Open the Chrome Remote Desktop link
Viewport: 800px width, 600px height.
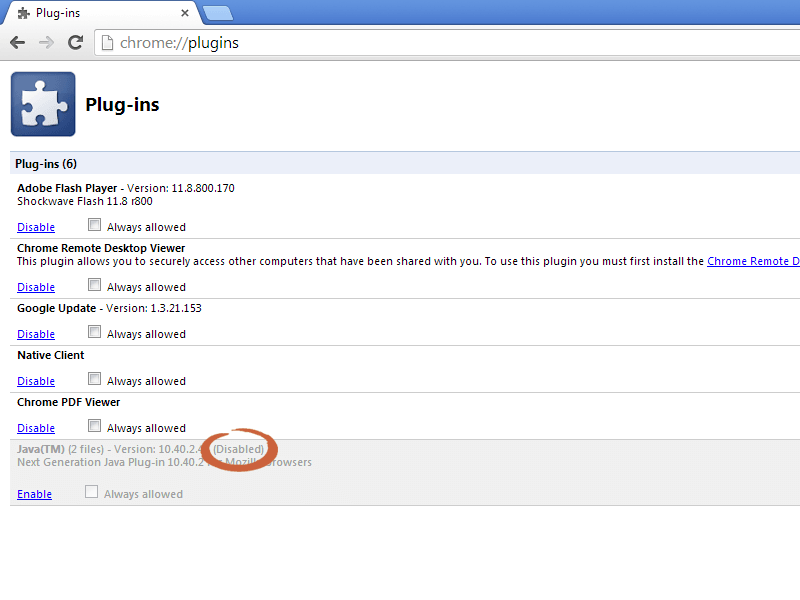752,260
